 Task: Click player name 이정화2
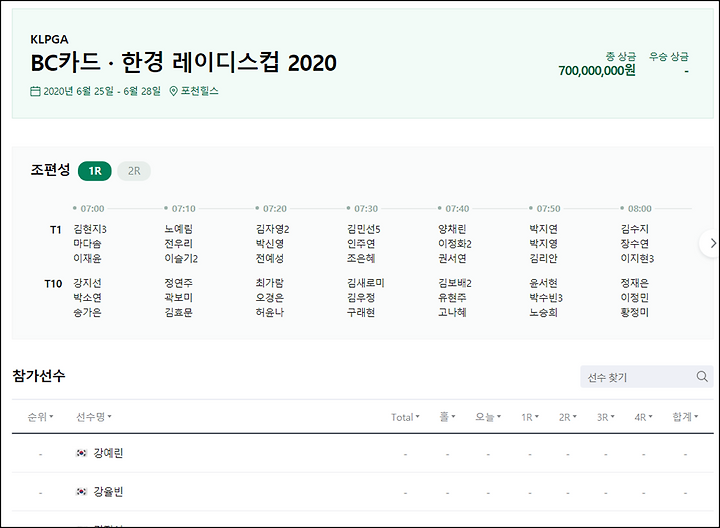pyautogui.click(x=455, y=243)
